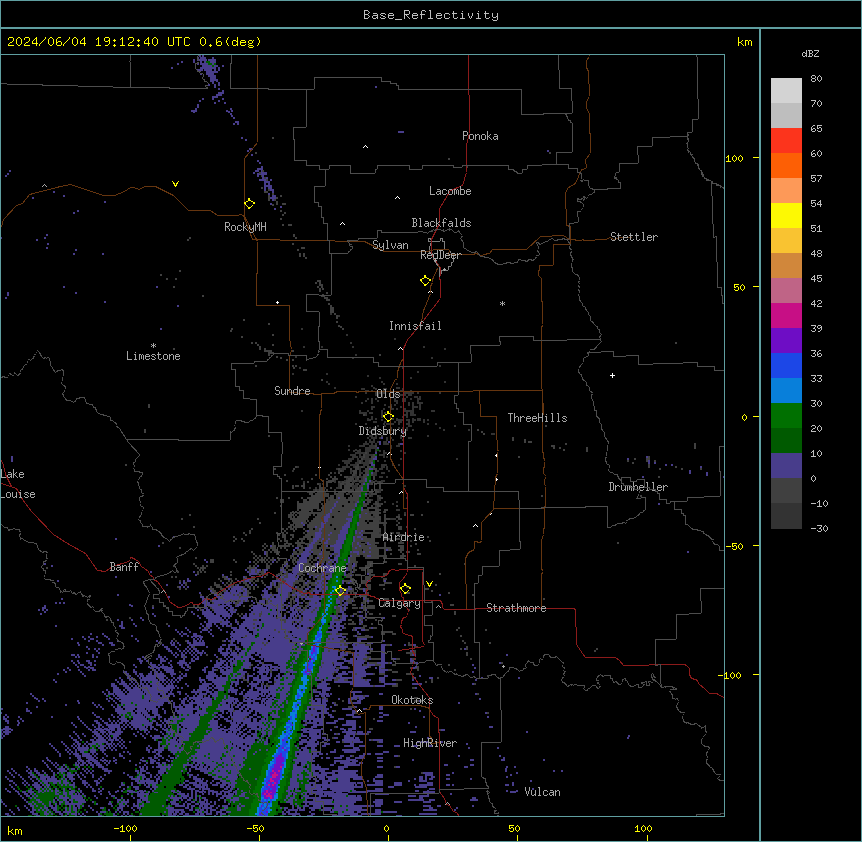The width and height of the screenshot is (862, 842).
Task: Click the yellow diamond marker above RockyMH
Action: click(x=250, y=204)
